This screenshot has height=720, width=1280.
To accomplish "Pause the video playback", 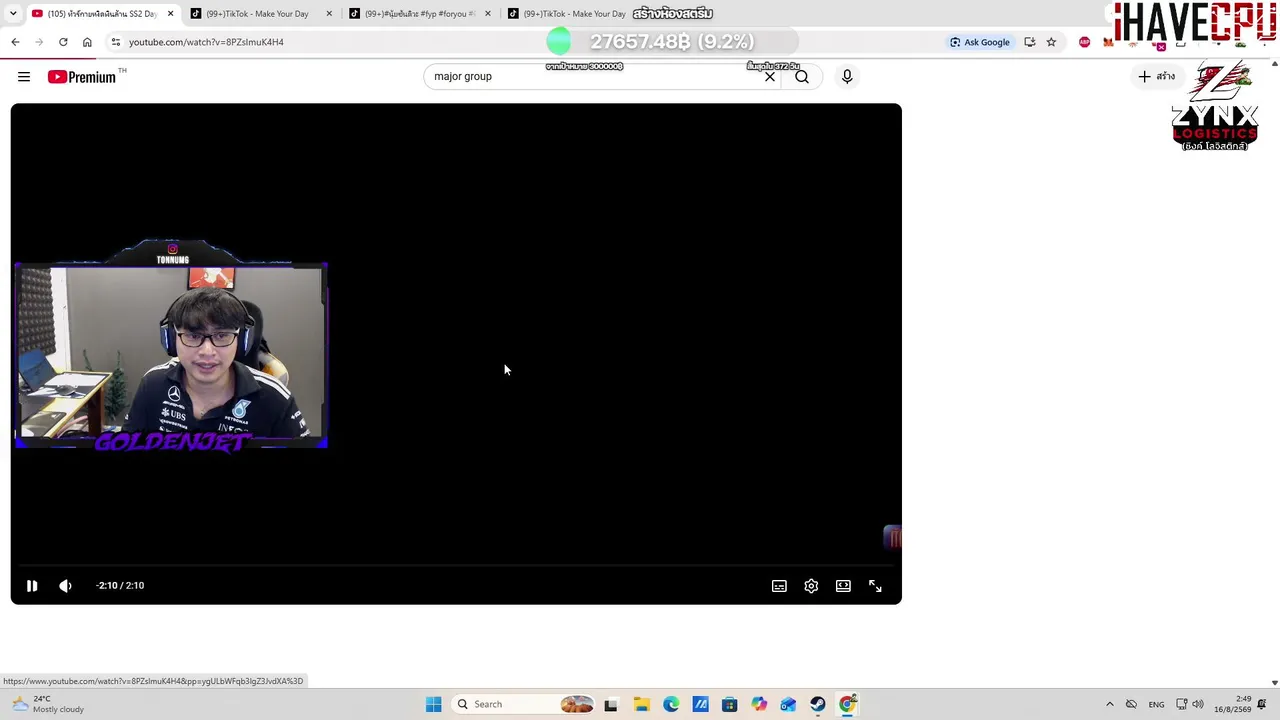I will pyautogui.click(x=32, y=586).
